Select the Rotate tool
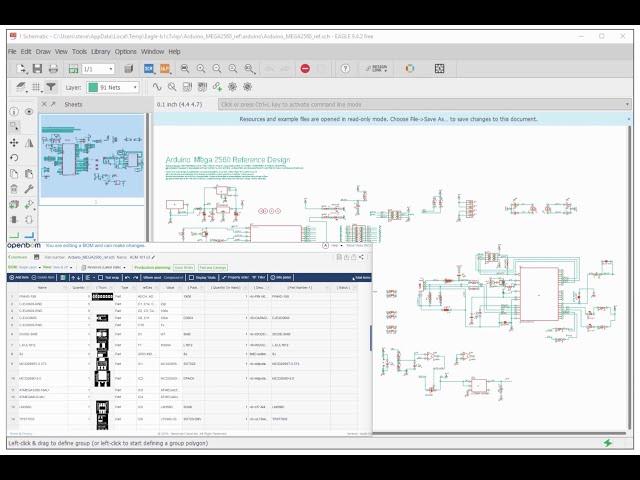 click(14, 158)
